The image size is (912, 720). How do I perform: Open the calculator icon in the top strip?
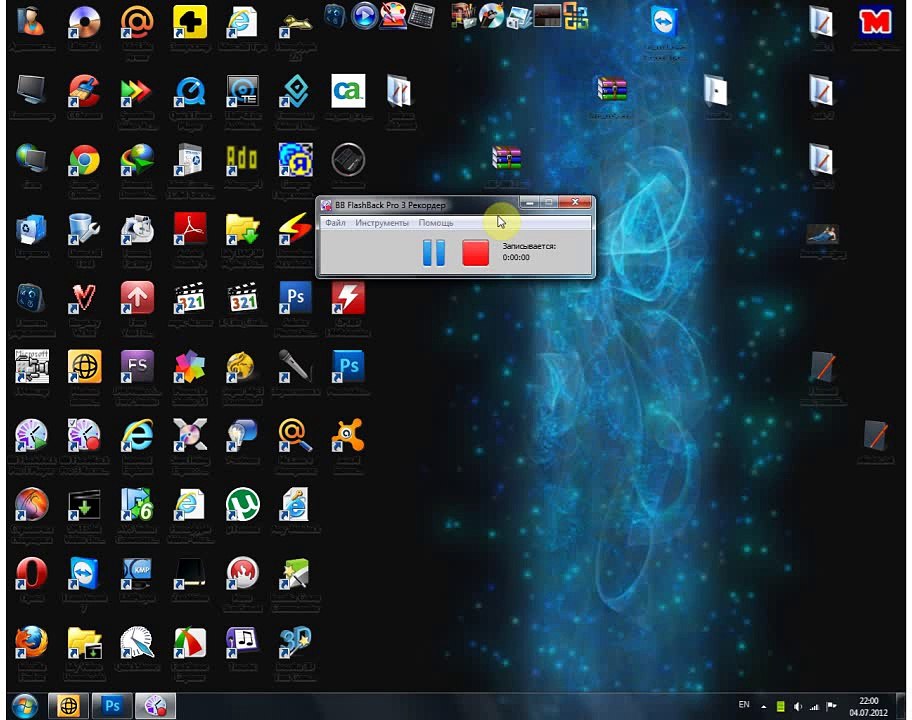tap(421, 16)
